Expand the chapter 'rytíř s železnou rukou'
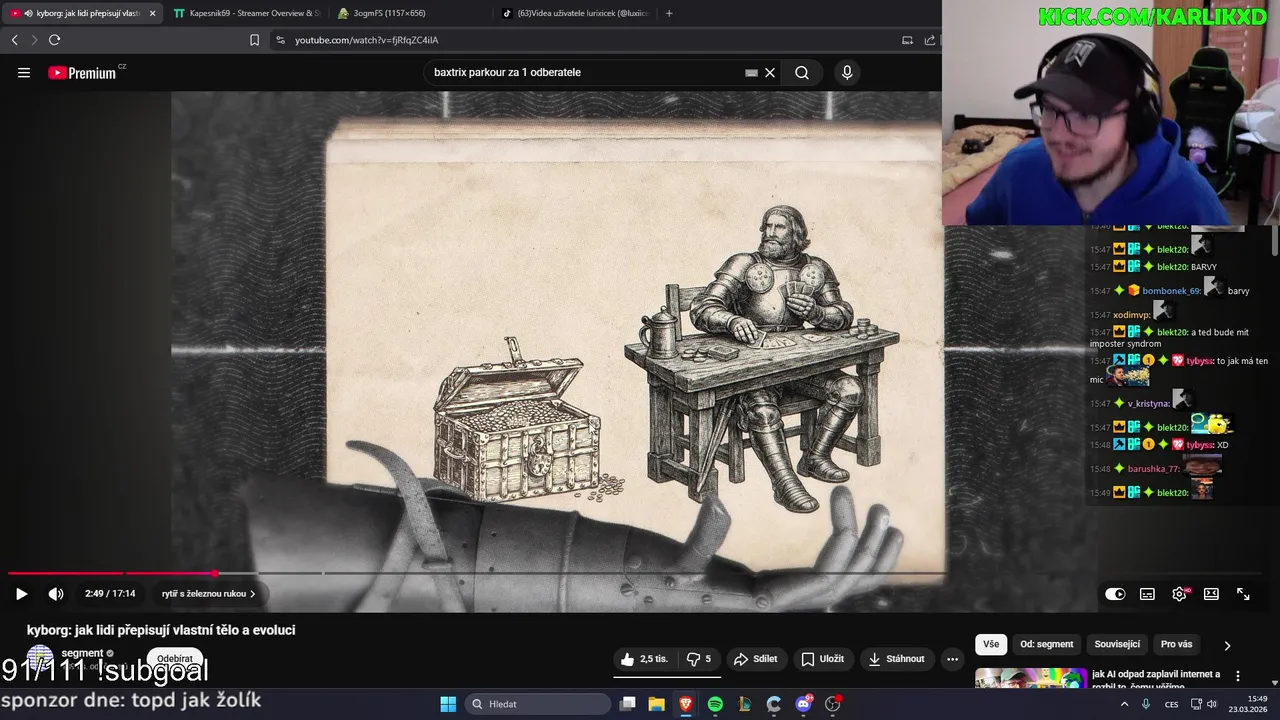This screenshot has height=720, width=1280. (209, 594)
